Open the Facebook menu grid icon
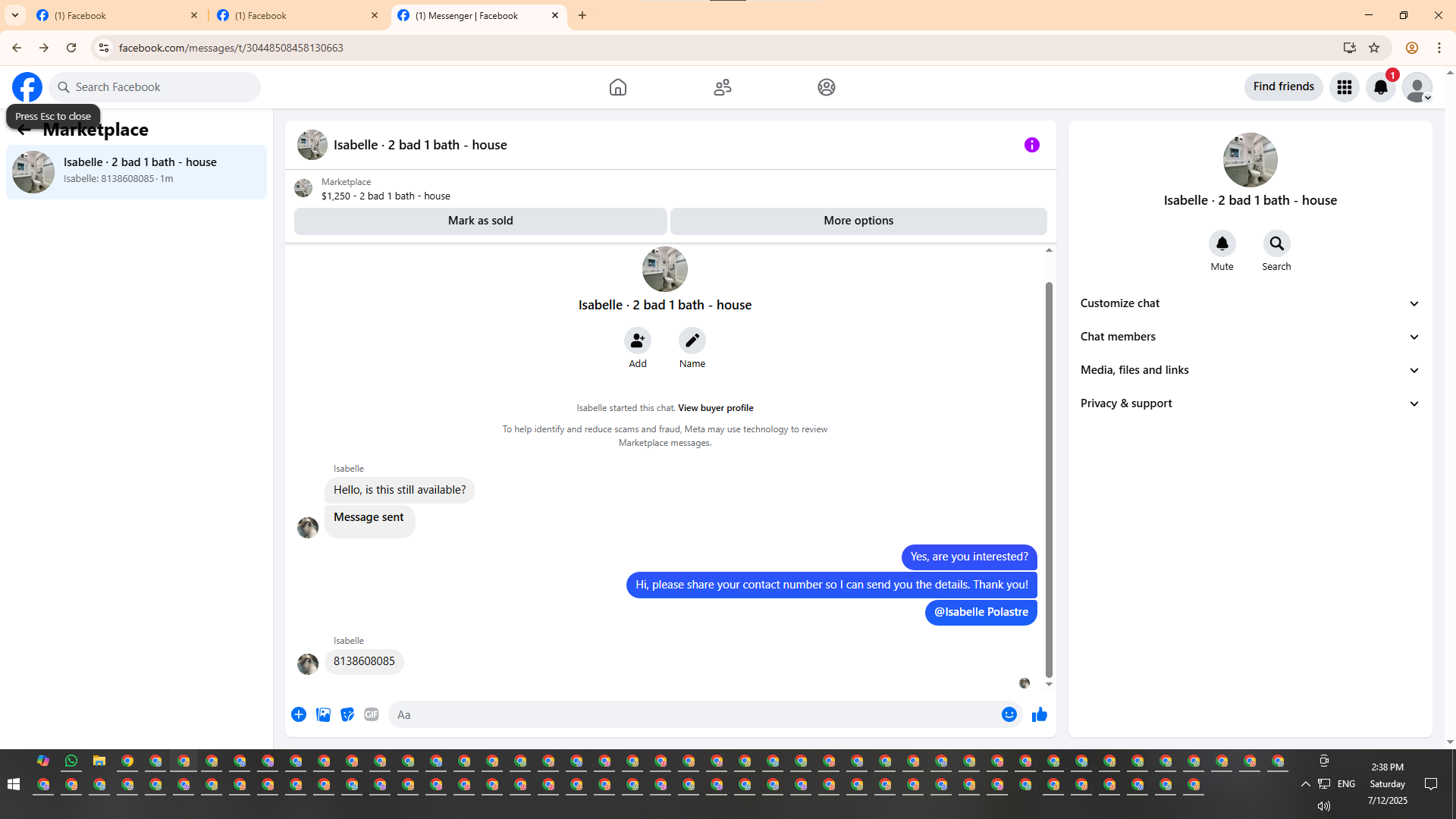 (x=1344, y=87)
